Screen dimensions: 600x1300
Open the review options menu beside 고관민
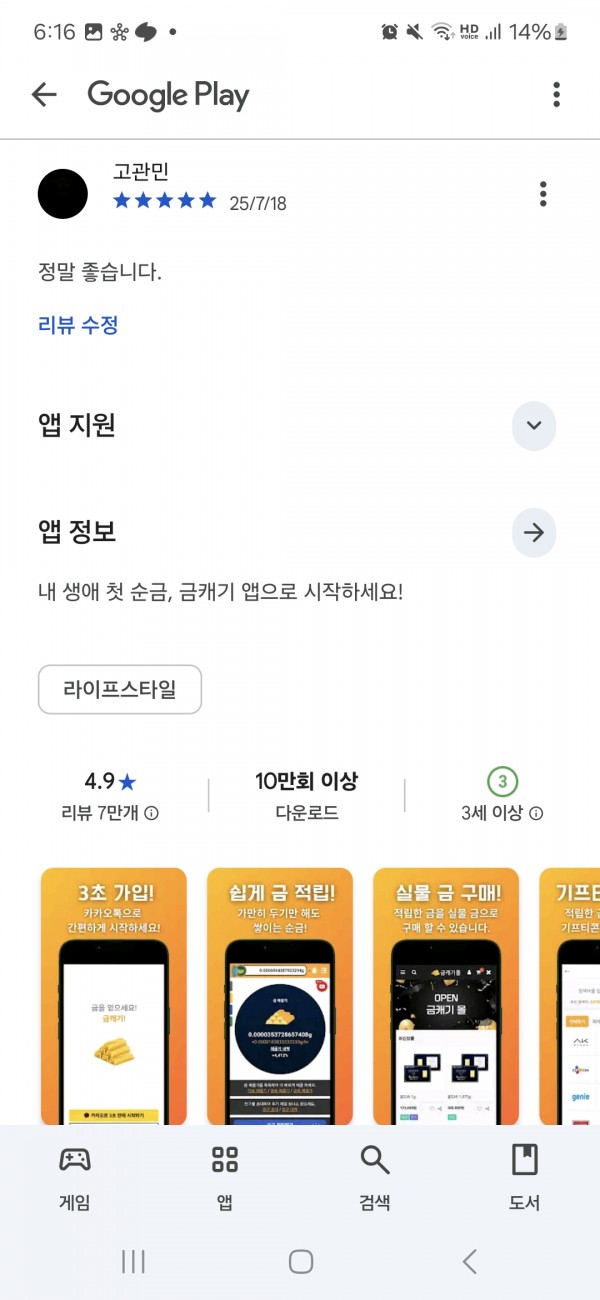(x=543, y=194)
